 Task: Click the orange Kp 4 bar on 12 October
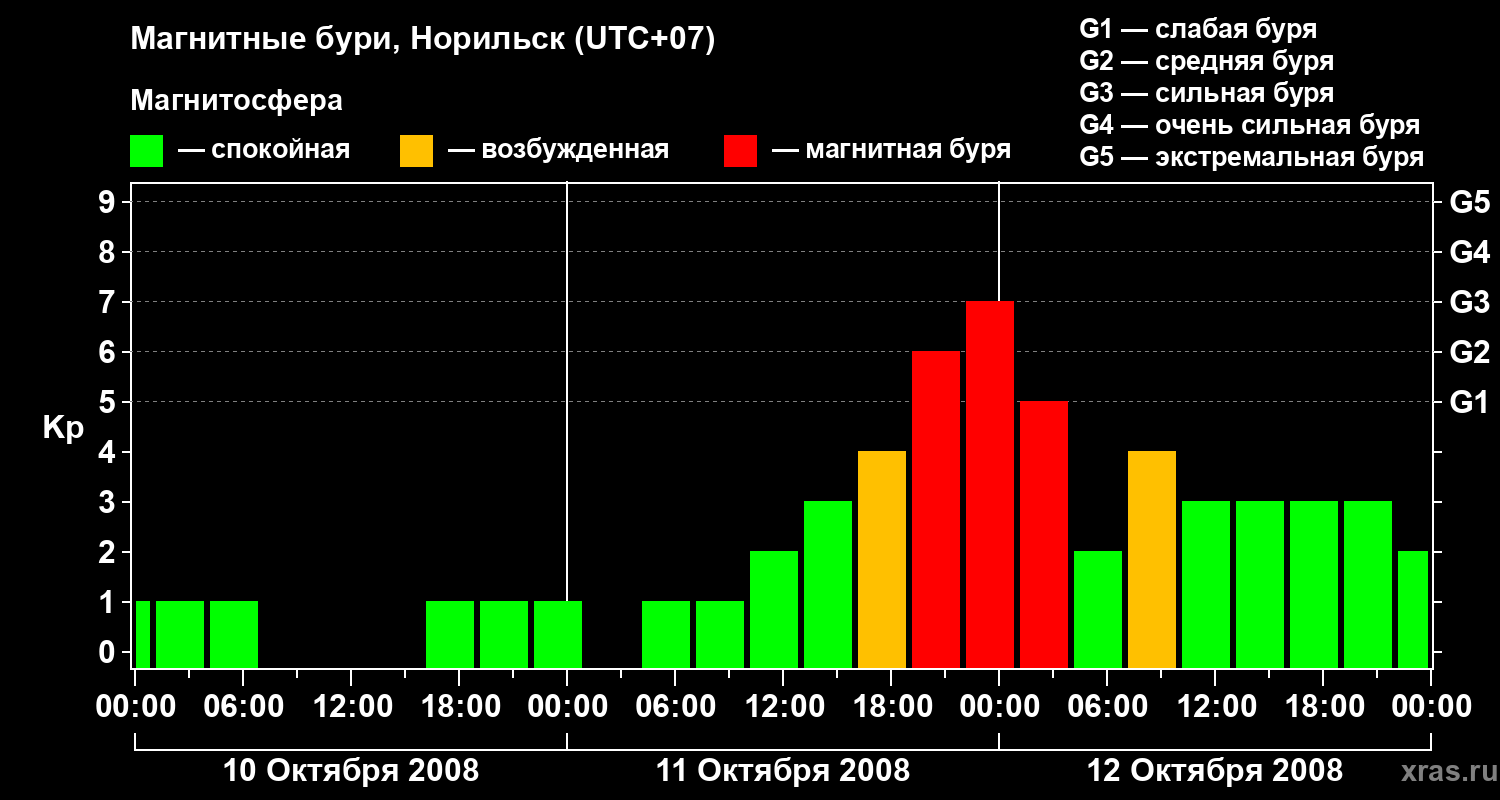1152,560
